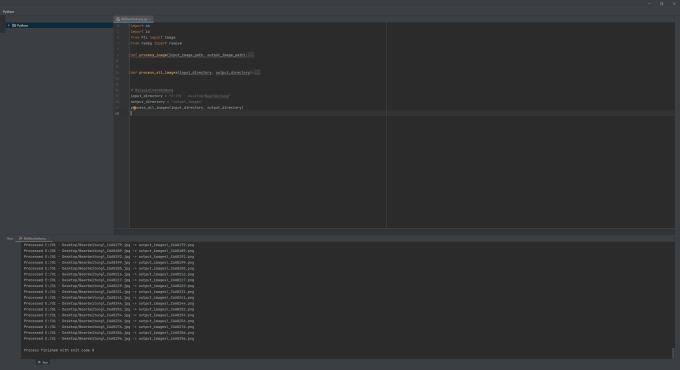This screenshot has width=680, height=370.
Task: Place cursor on 'import io' line
Action: pos(140,32)
